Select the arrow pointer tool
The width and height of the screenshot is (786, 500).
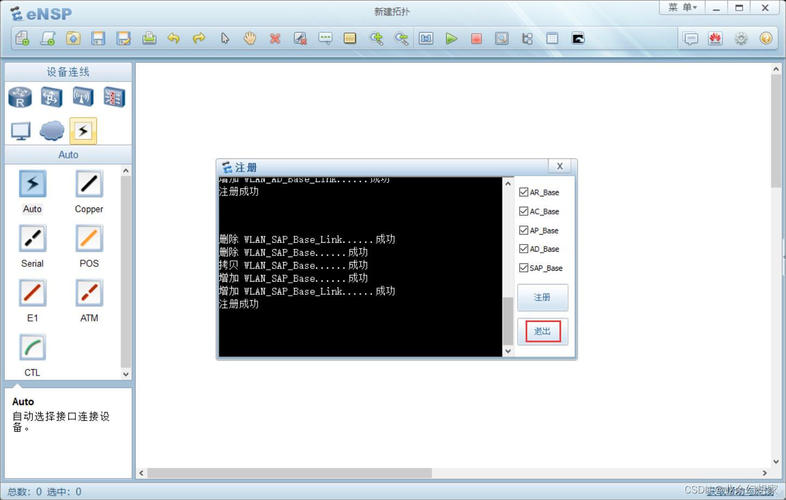point(225,39)
